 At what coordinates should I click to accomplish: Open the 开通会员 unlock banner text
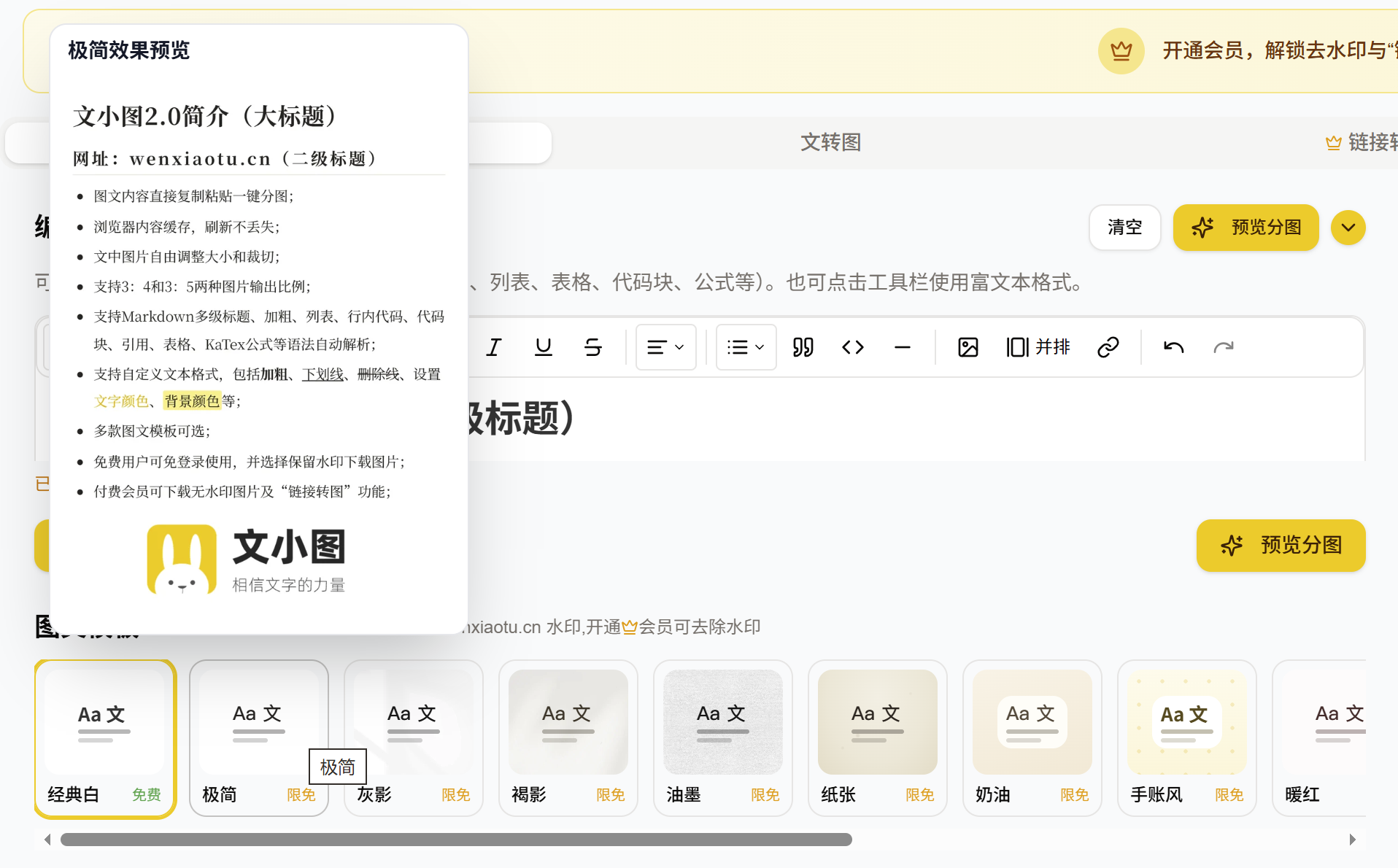coord(1280,50)
